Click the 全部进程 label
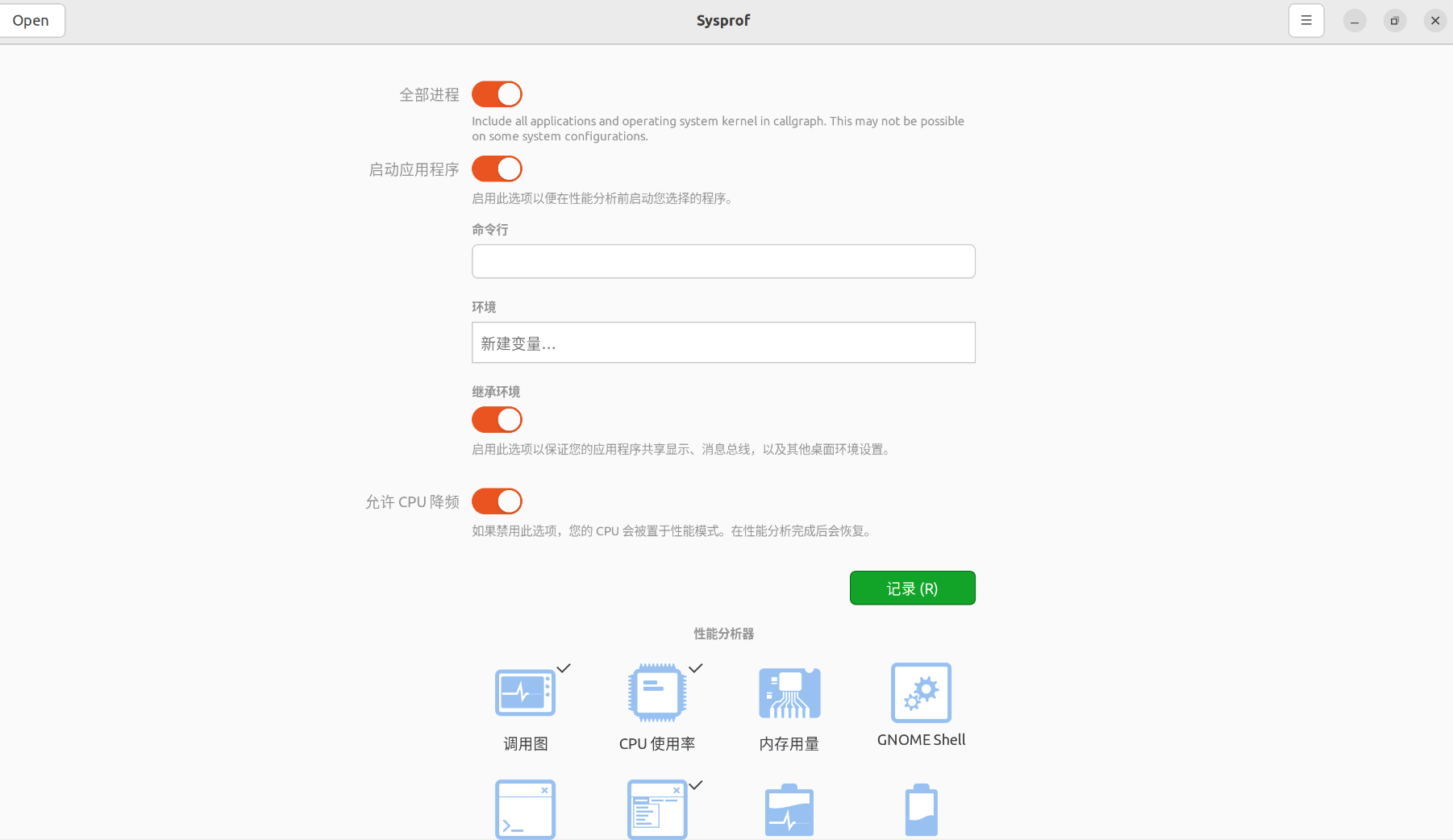 click(429, 95)
